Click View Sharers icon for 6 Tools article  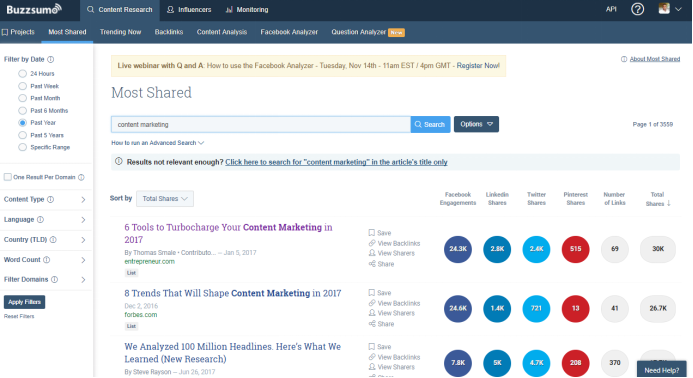(372, 253)
